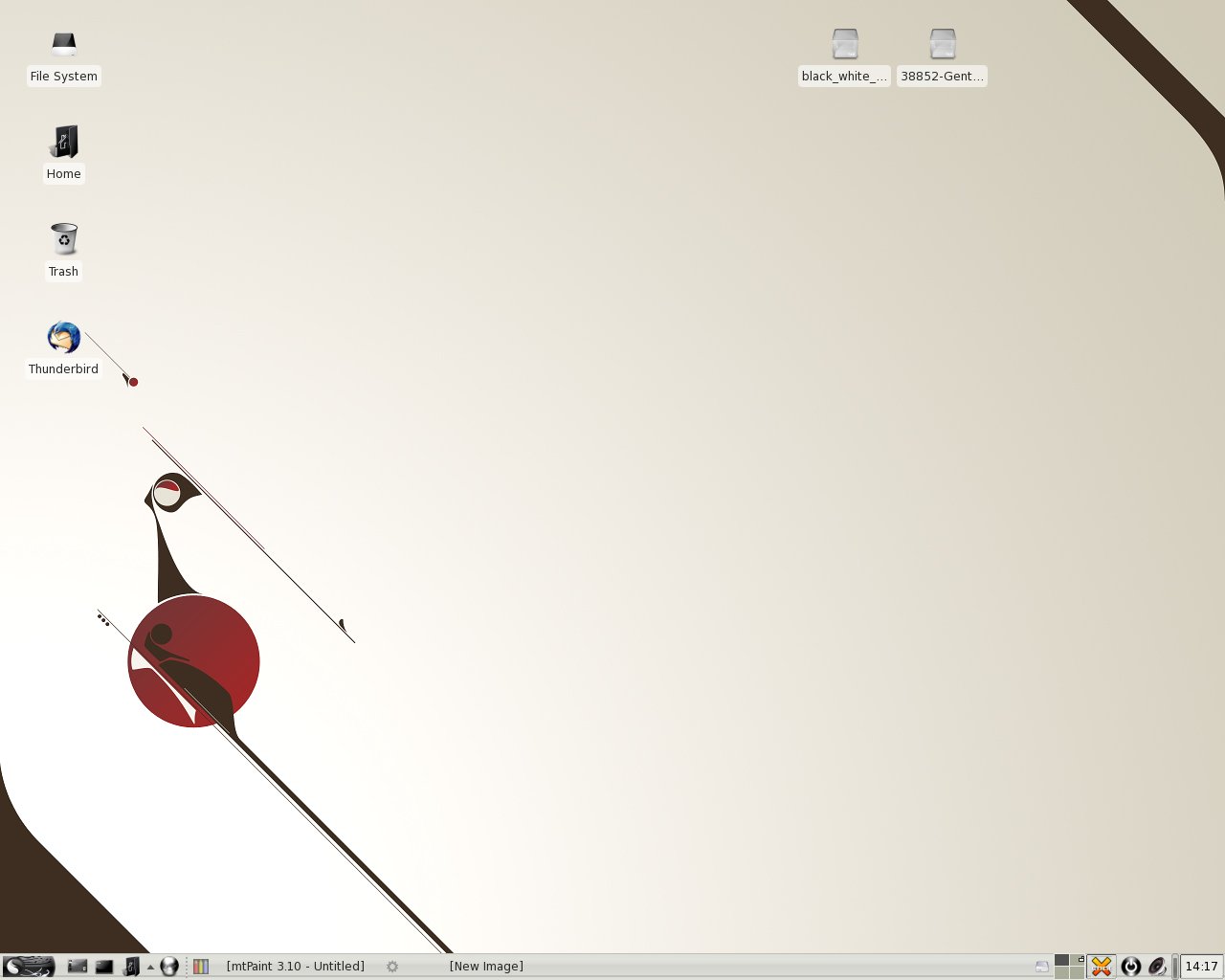The height and width of the screenshot is (980, 1225).
Task: Click the volume level bar beside the clock
Action: pos(1174,967)
